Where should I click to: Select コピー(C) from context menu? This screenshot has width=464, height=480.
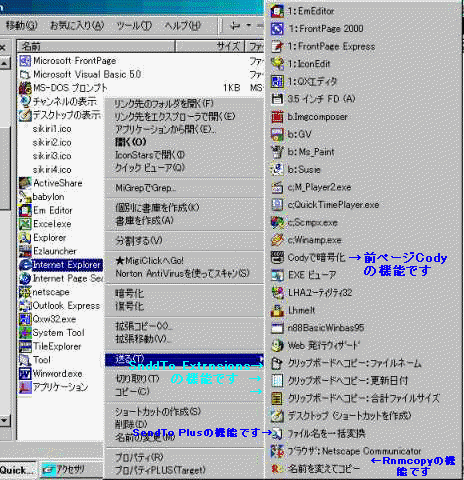click(x=132, y=391)
